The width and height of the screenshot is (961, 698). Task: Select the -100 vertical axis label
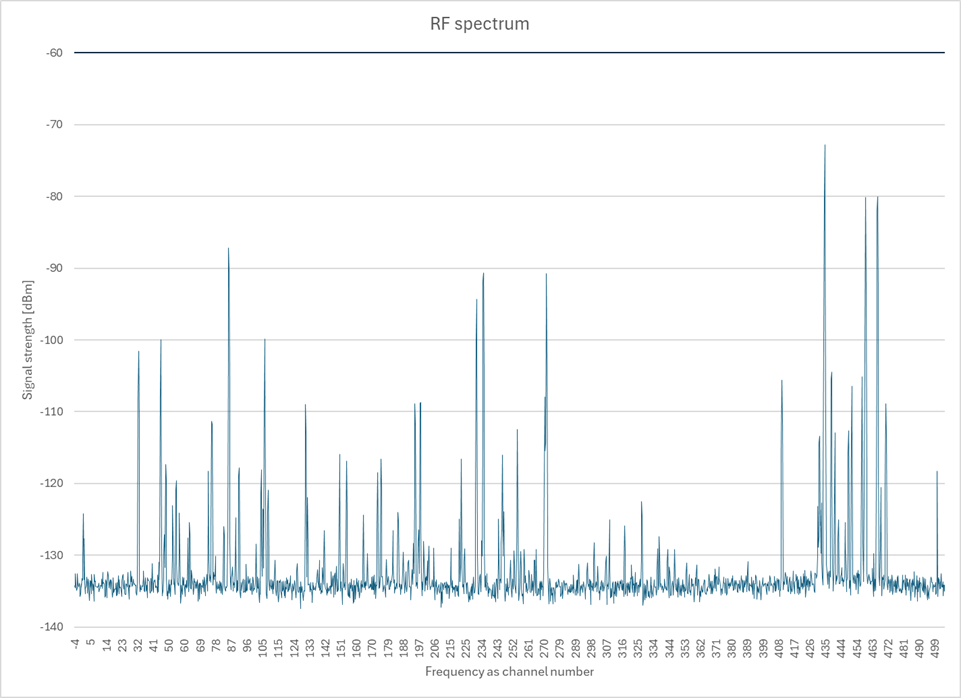click(x=52, y=340)
